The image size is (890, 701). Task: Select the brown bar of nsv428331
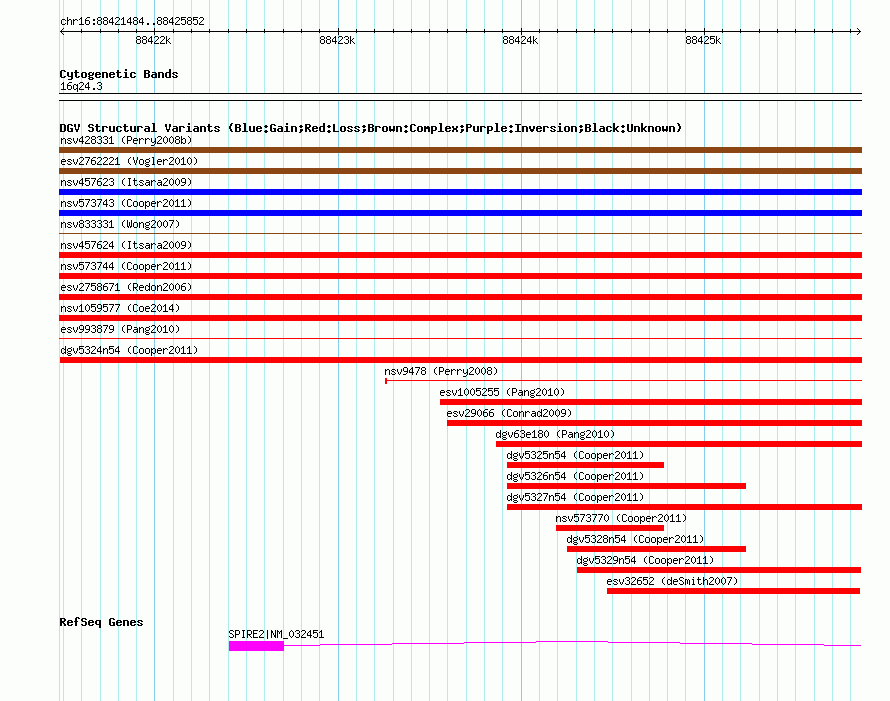(460, 150)
